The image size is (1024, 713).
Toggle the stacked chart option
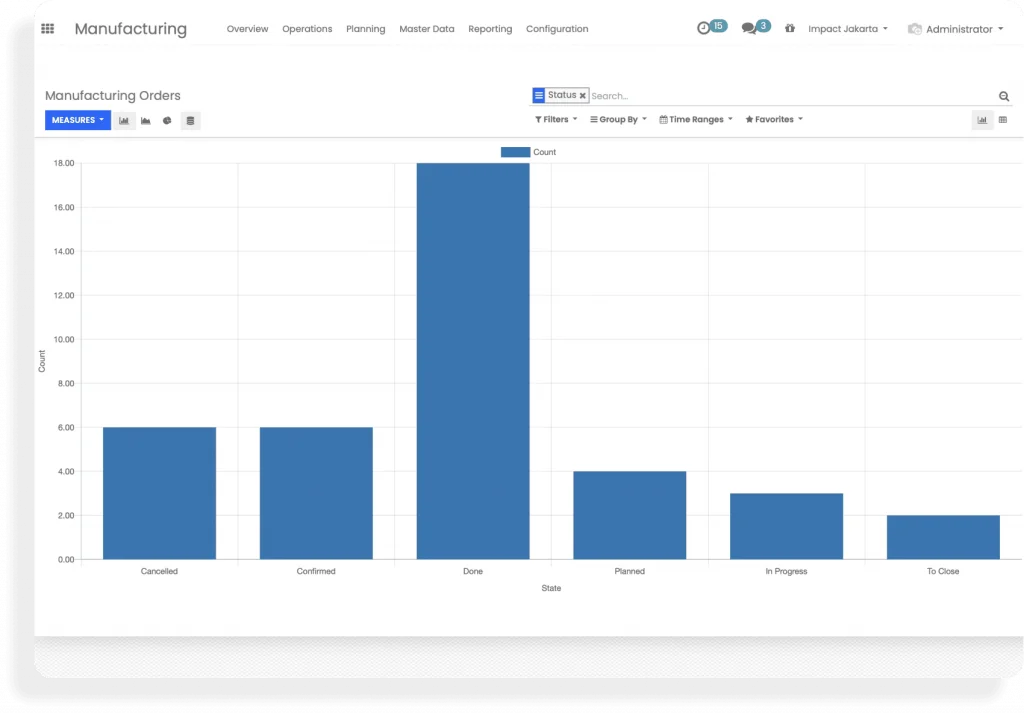coord(190,120)
